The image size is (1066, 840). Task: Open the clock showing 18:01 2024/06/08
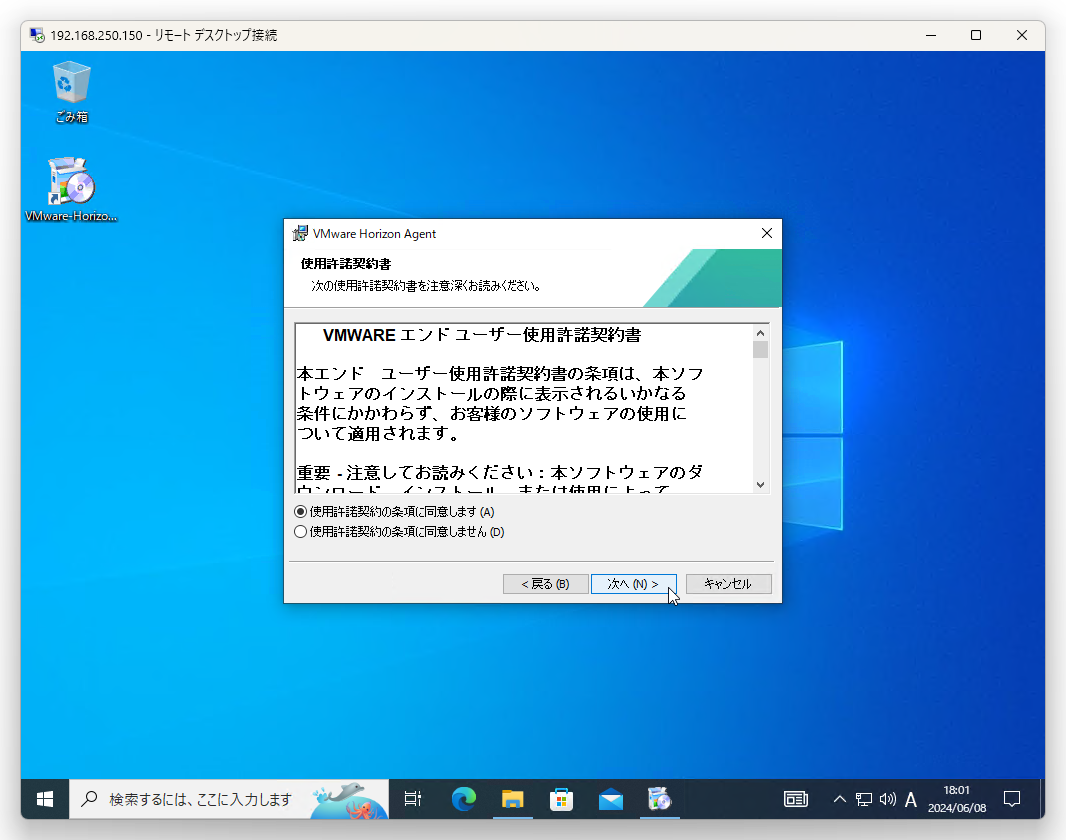(x=957, y=799)
